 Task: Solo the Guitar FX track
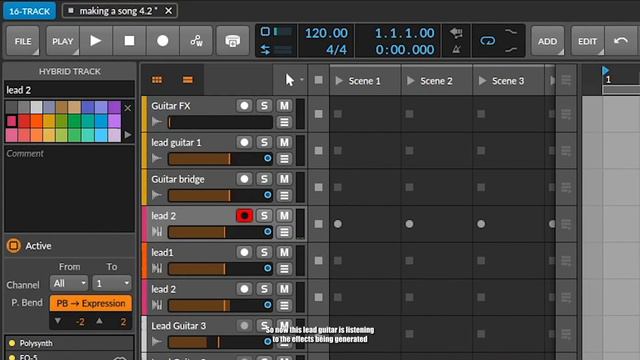click(264, 106)
